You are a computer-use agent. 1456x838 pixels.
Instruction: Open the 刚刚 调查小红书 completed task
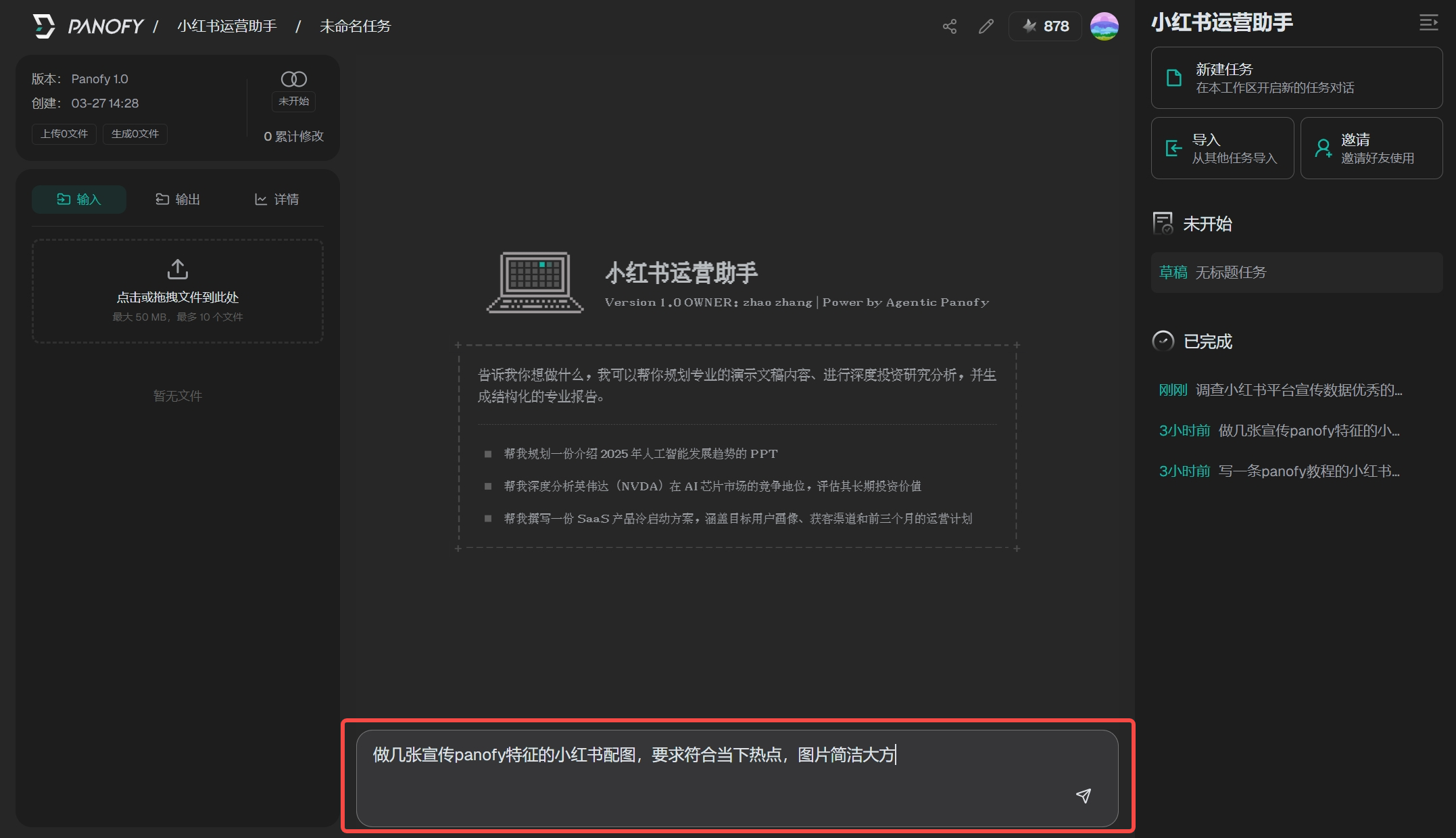tap(1280, 390)
